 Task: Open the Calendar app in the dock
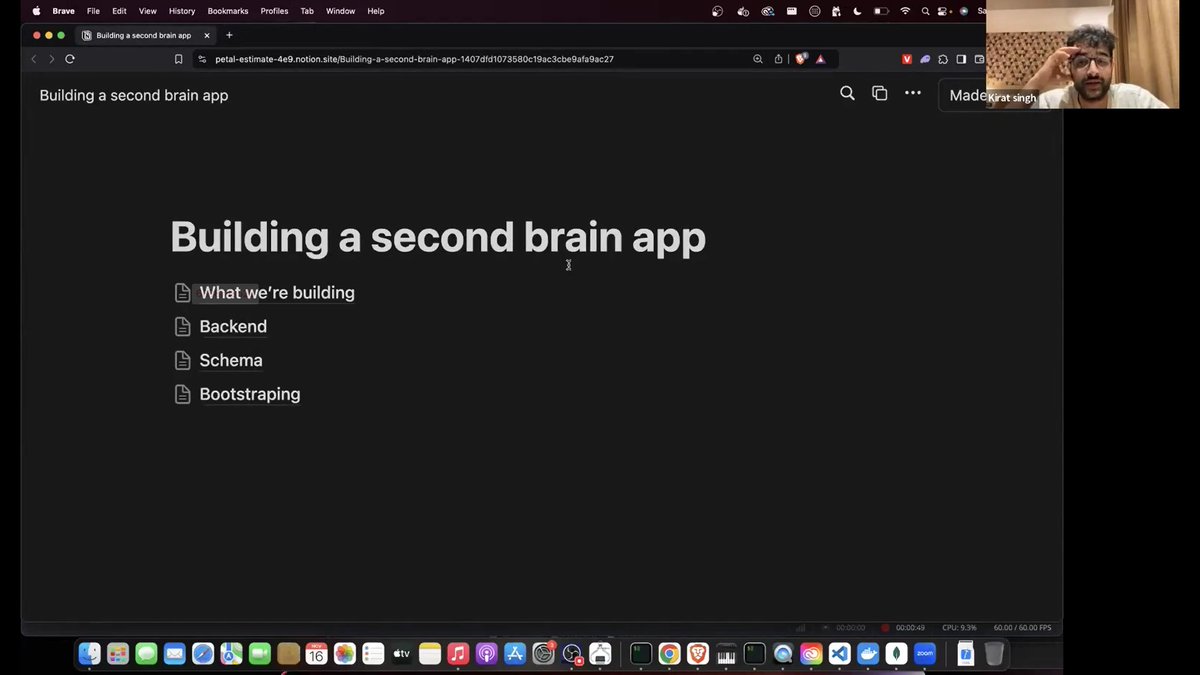(x=316, y=654)
